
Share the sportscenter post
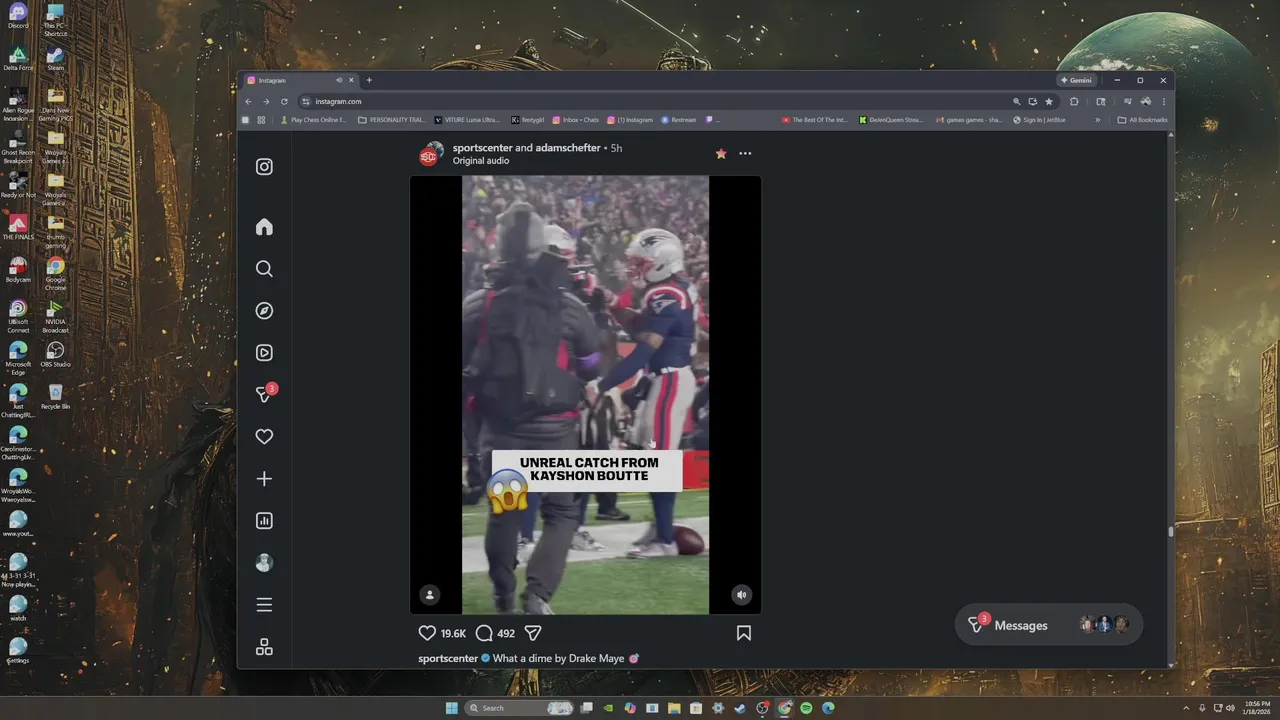click(x=533, y=633)
